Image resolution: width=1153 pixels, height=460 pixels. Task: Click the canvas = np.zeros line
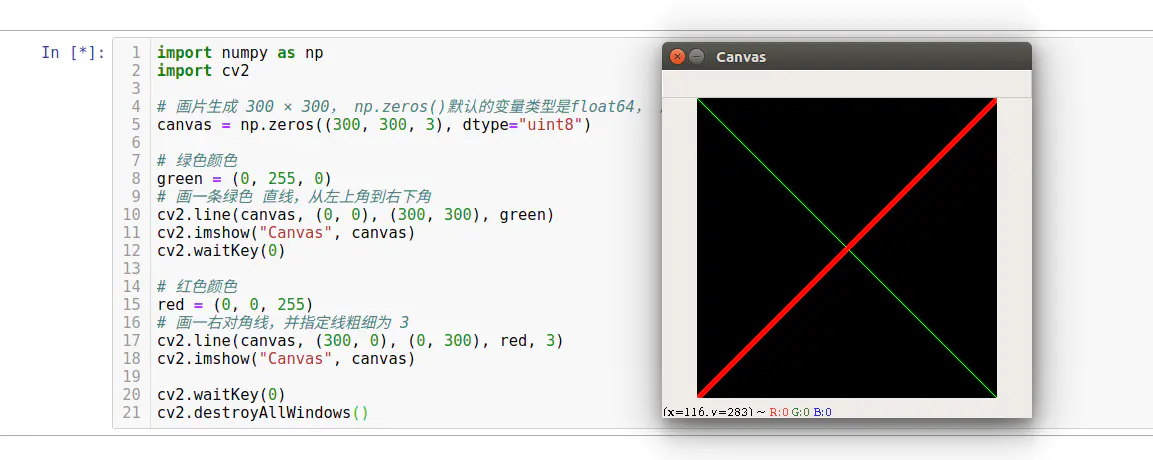pos(374,125)
